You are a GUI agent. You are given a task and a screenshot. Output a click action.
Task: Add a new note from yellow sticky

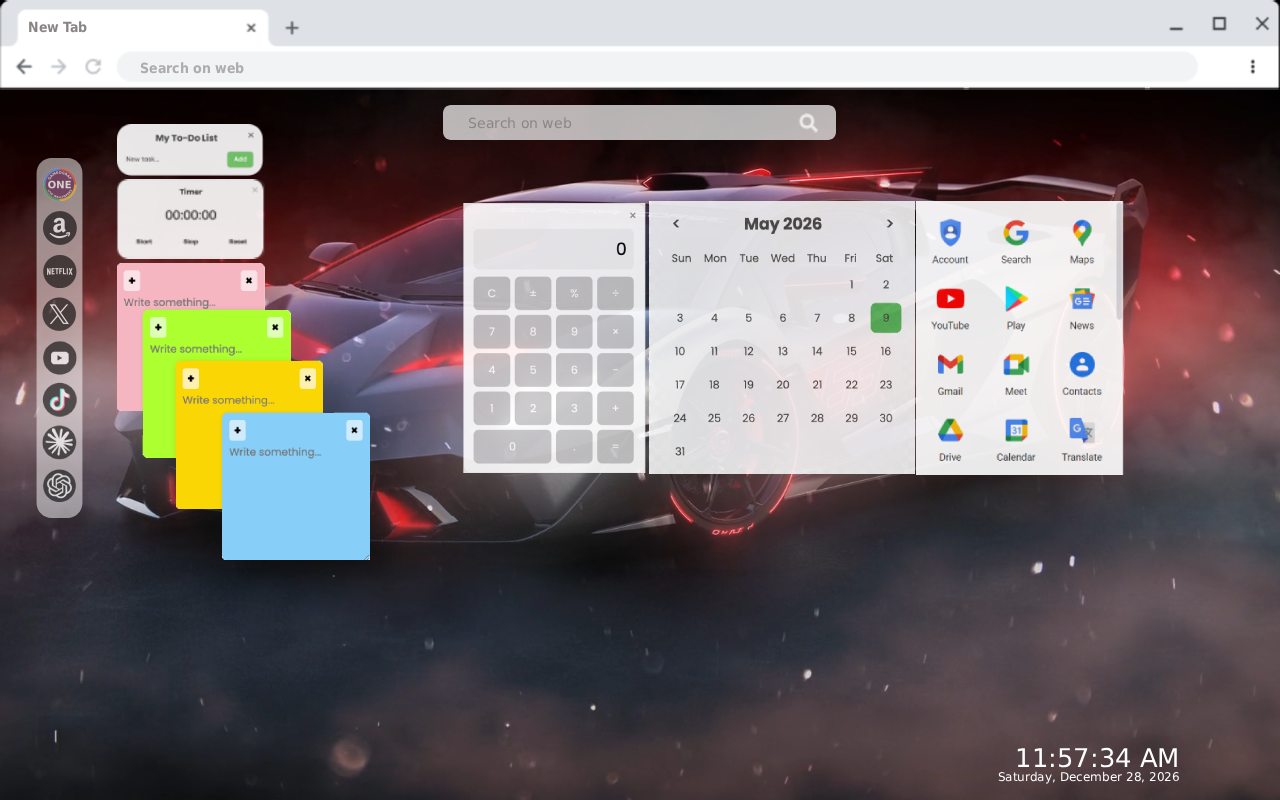click(x=191, y=378)
